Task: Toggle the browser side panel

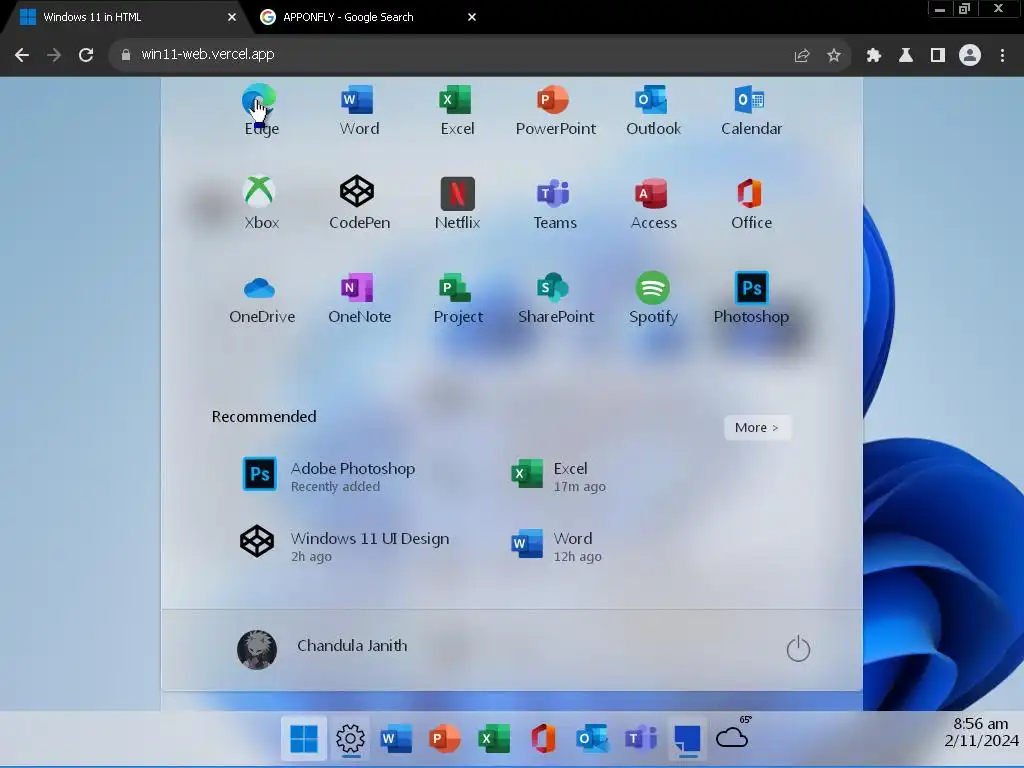Action: point(938,56)
